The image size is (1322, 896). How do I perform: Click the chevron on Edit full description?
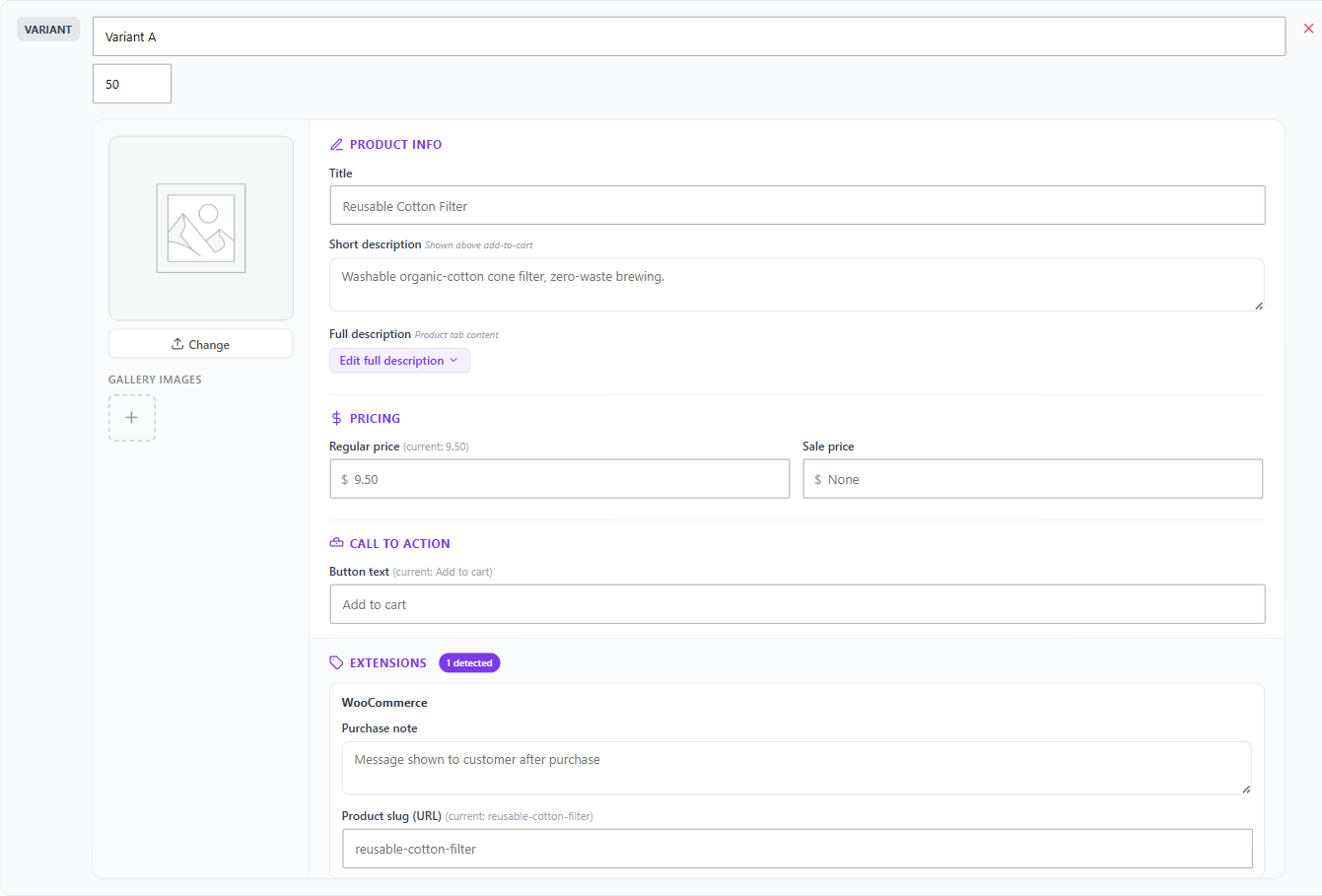click(x=453, y=361)
